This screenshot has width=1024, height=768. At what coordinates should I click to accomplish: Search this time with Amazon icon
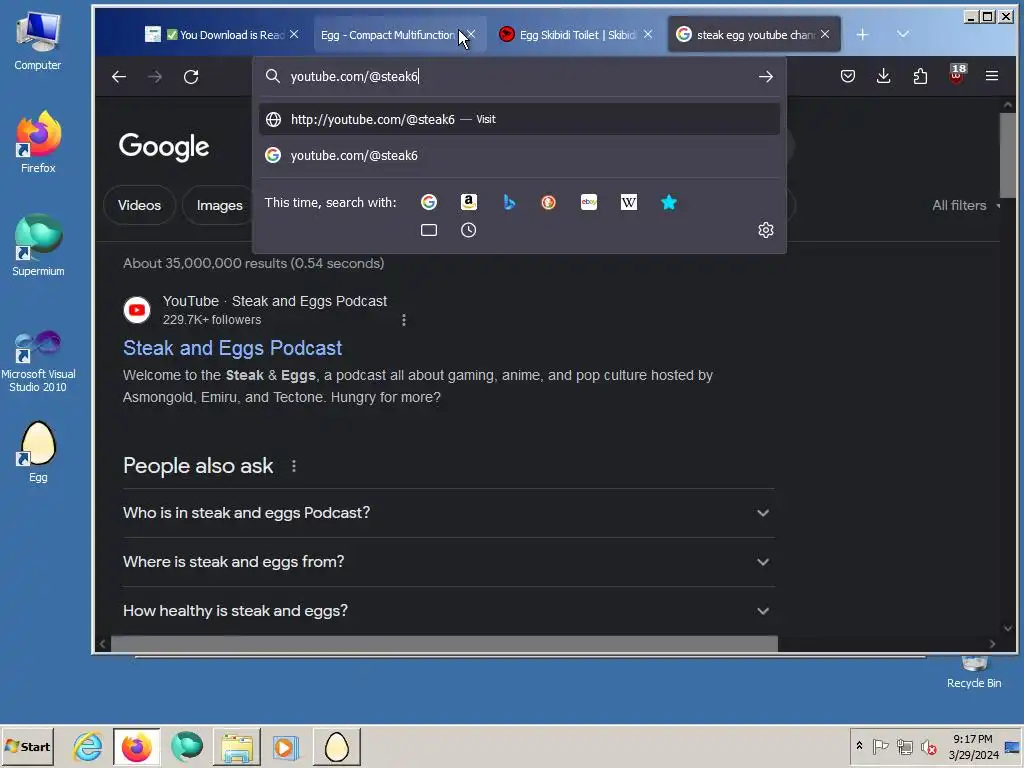pyautogui.click(x=469, y=202)
